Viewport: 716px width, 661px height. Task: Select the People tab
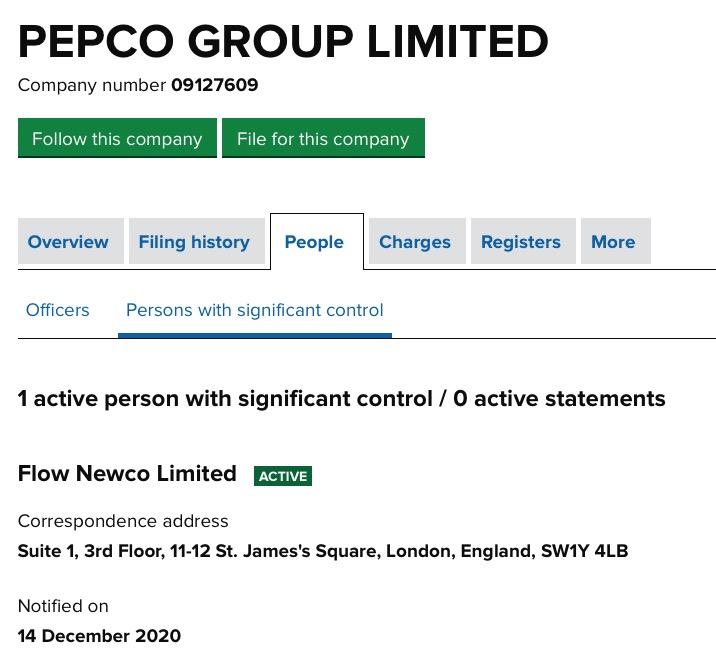(x=314, y=242)
